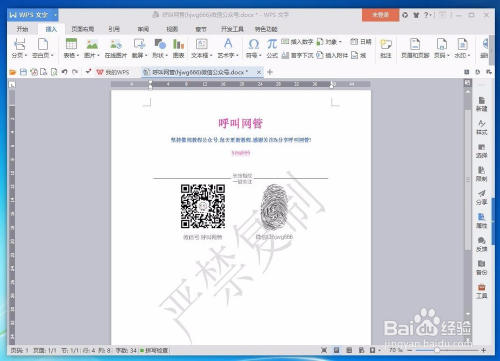Open header and footer (页眉和页脚)
The width and height of the screenshot is (500, 361).
pos(415,48)
